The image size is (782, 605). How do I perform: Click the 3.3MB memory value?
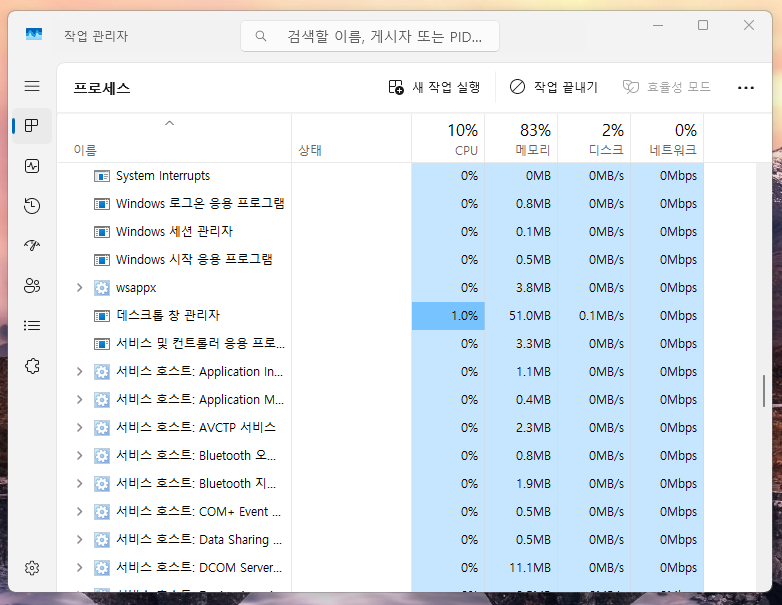coord(533,344)
